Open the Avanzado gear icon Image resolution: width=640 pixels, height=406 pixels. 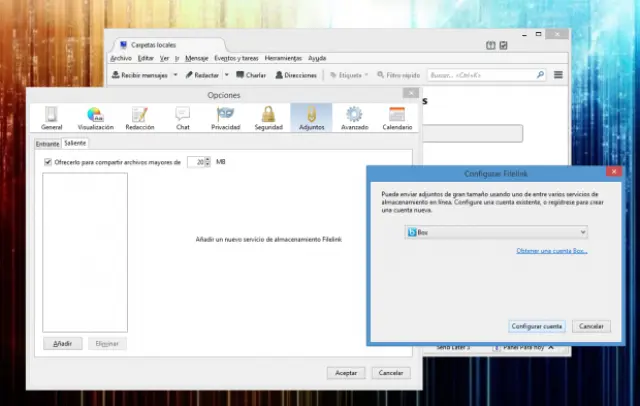[354, 118]
